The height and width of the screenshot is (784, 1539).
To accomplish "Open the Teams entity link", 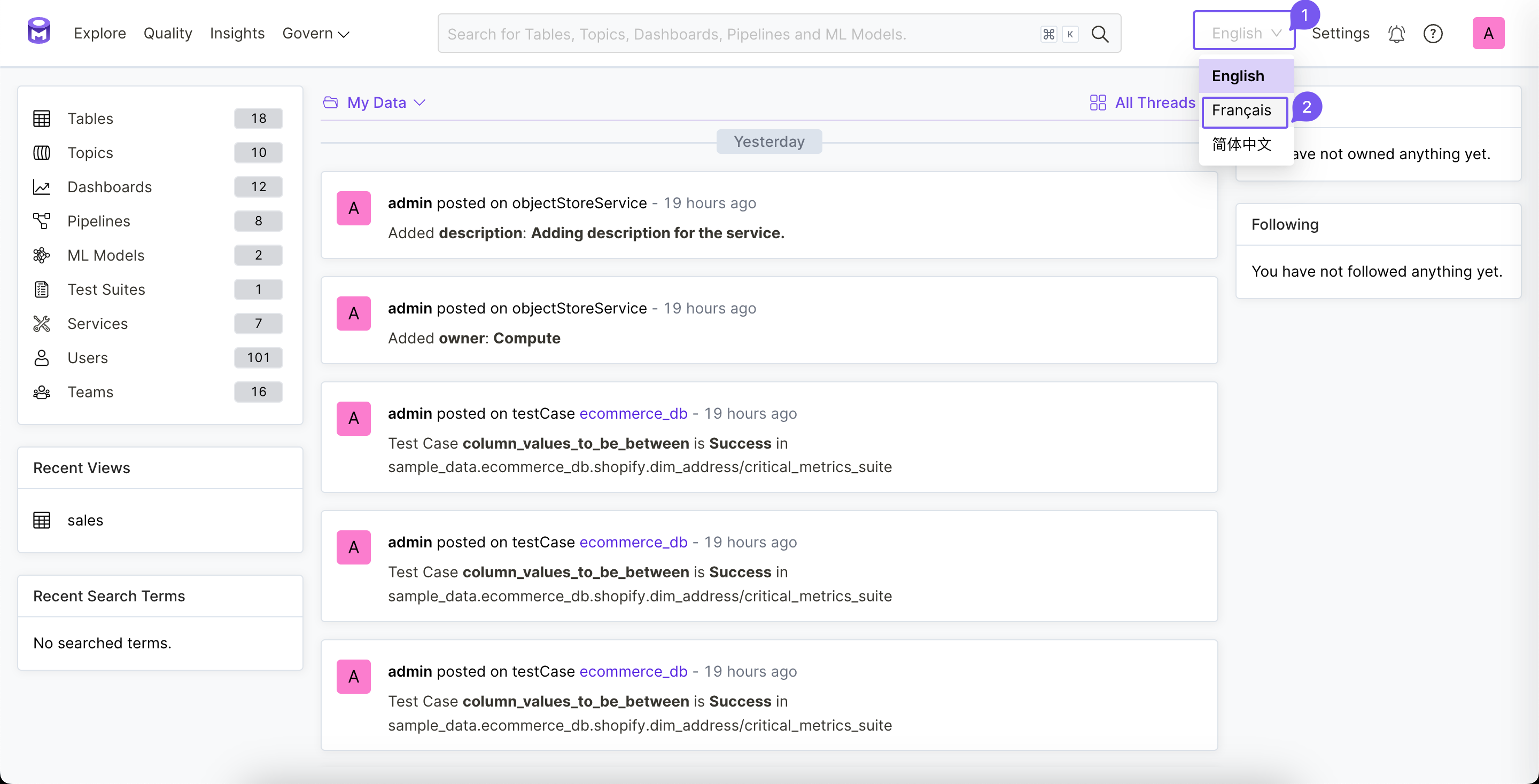I will [x=90, y=393].
